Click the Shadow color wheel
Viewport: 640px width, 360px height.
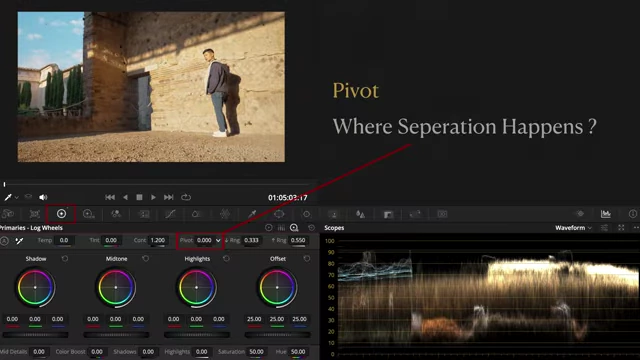coord(35,288)
